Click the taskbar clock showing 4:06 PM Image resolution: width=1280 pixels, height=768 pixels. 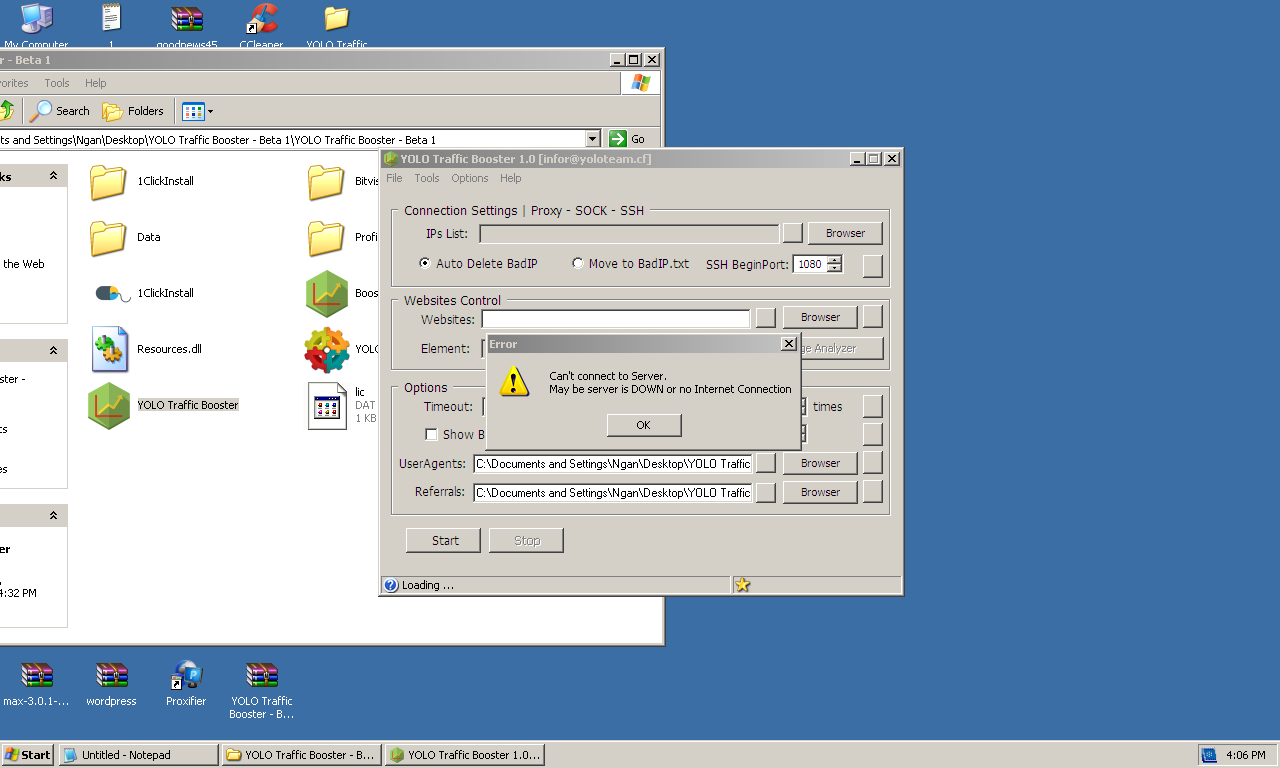[1246, 755]
